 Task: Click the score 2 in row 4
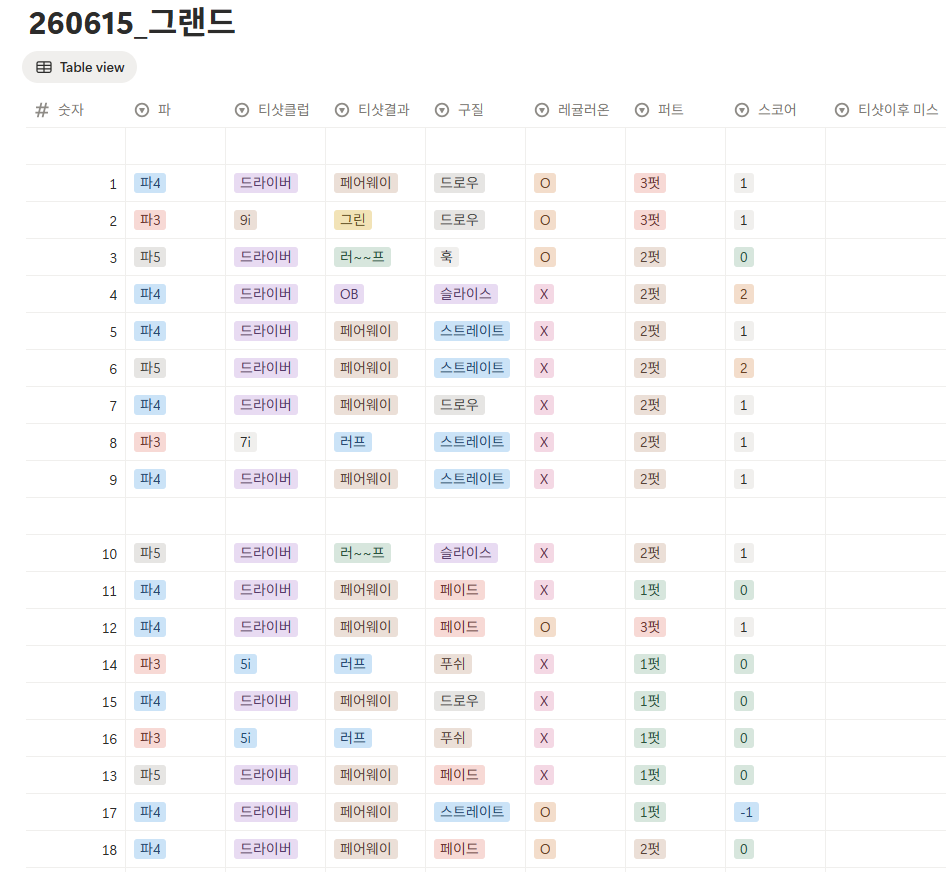tap(744, 294)
